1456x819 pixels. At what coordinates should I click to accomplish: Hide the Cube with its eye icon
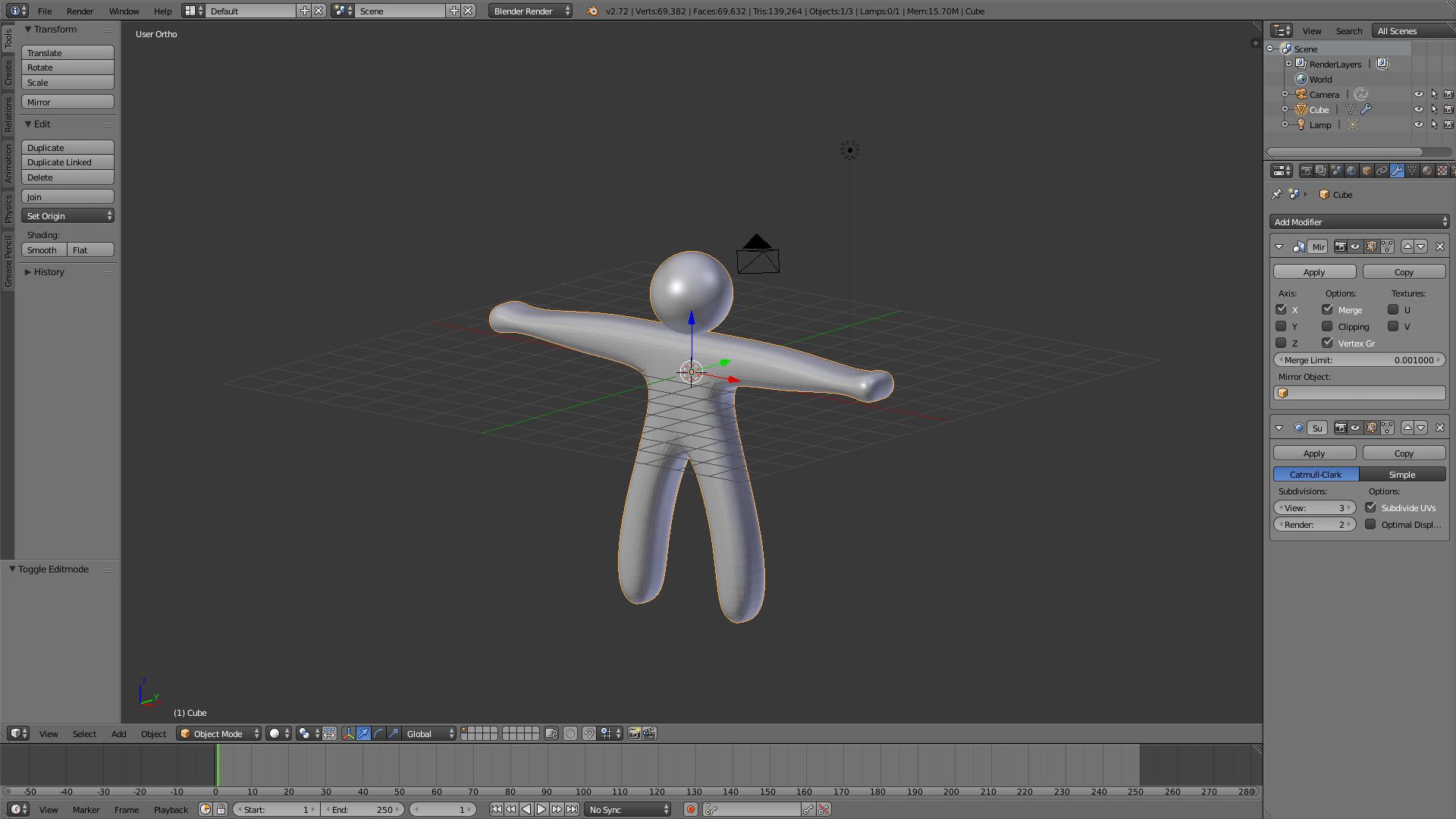click(1418, 110)
